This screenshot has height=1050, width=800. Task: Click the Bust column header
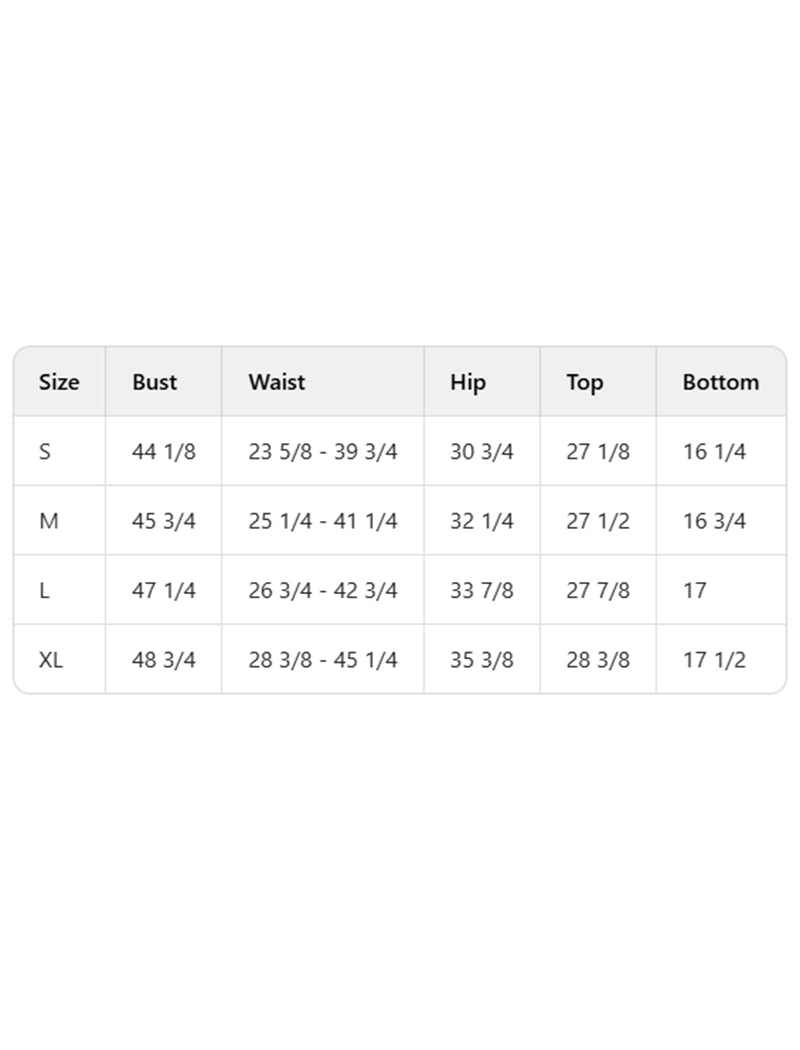tap(154, 382)
